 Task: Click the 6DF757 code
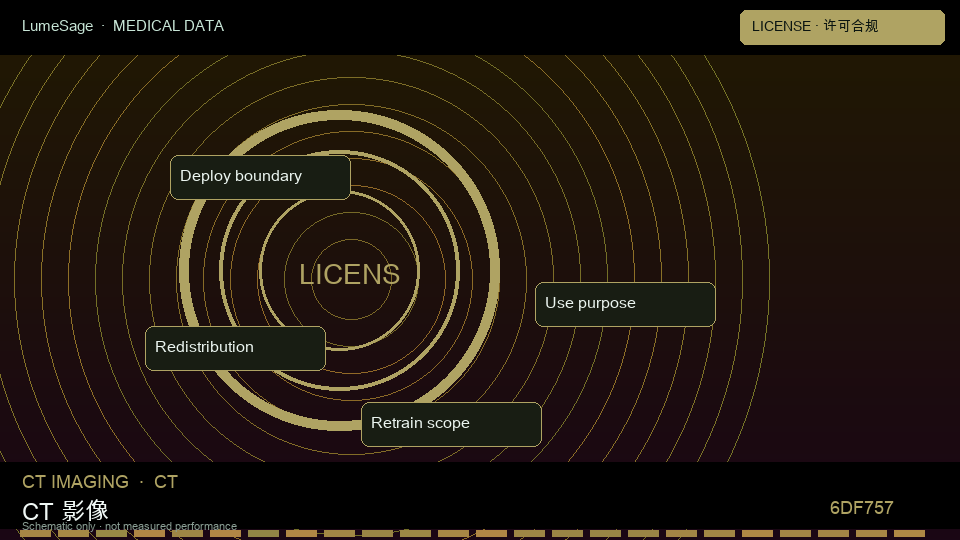[x=861, y=508]
